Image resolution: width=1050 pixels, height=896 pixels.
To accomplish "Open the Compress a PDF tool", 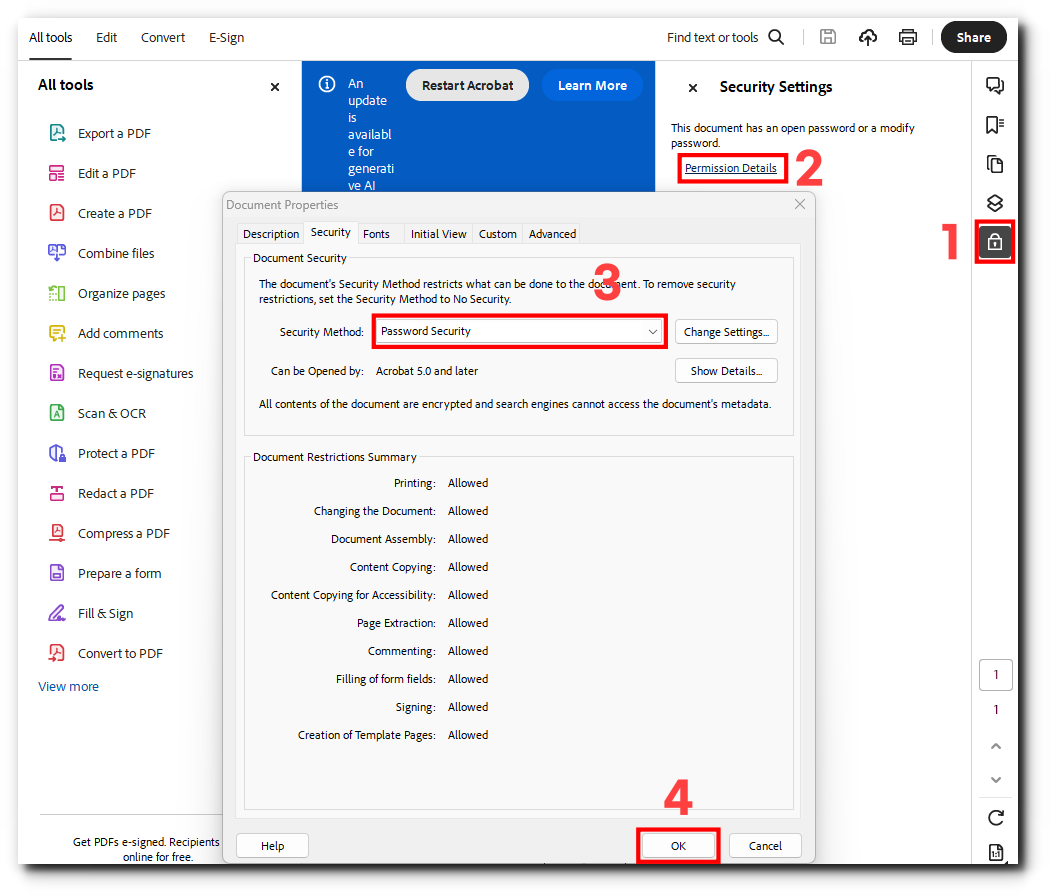I will click(x=109, y=534).
